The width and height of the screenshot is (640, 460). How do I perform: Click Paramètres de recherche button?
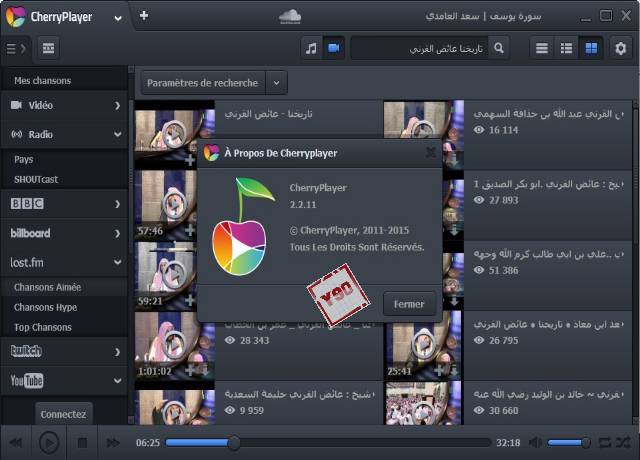[203, 83]
